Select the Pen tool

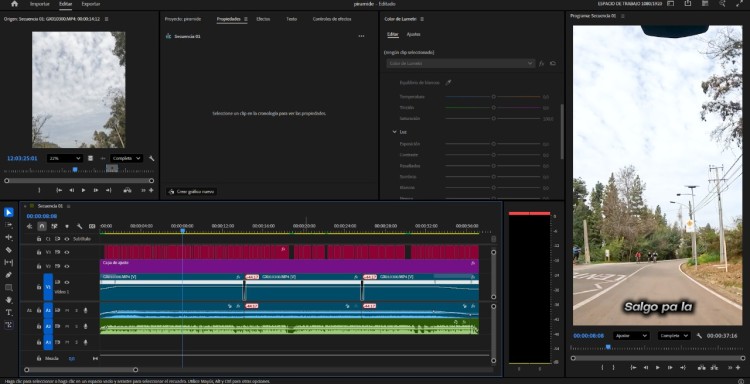point(9,275)
